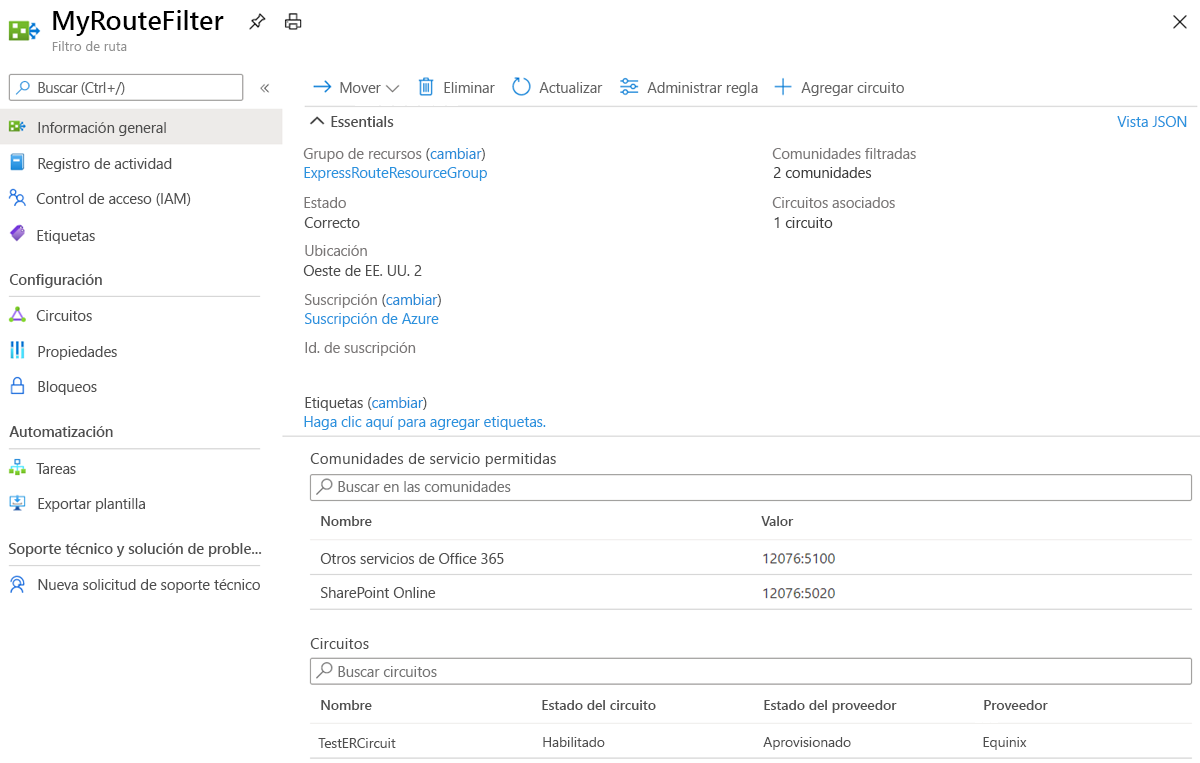Open Vista JSON link
This screenshot has width=1200, height=763.
pyautogui.click(x=1152, y=122)
